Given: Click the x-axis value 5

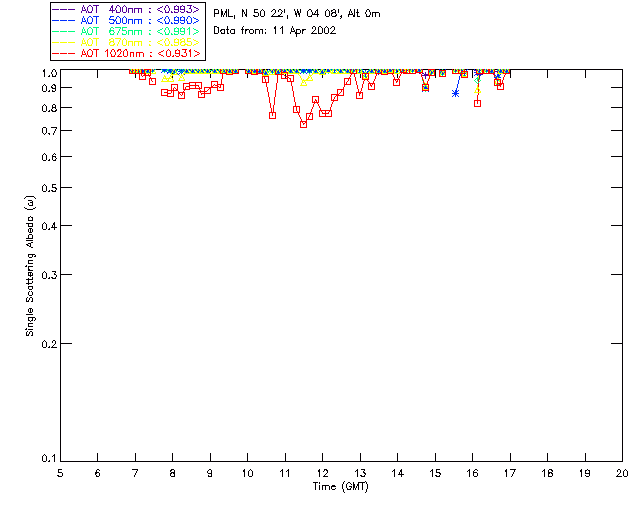Looking at the screenshot, I should coord(60,473).
